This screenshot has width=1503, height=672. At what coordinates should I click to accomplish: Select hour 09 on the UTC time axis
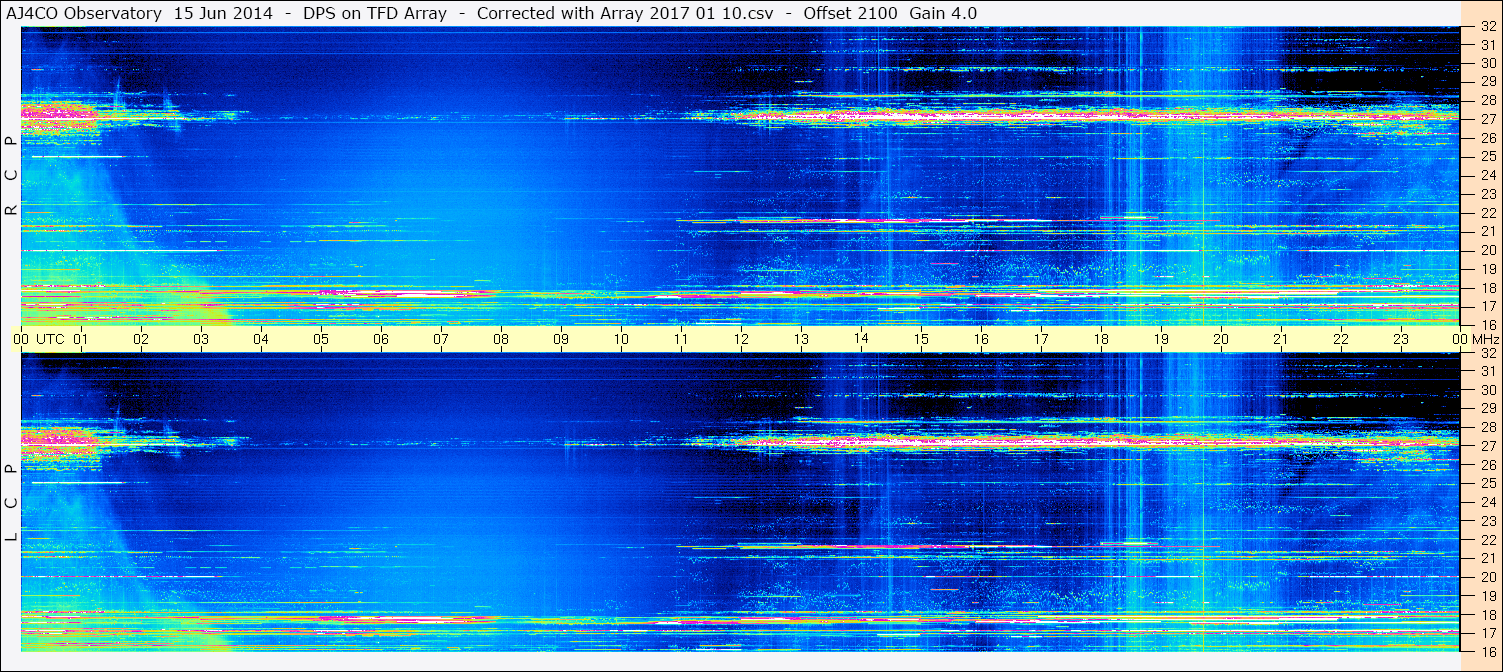coord(561,339)
